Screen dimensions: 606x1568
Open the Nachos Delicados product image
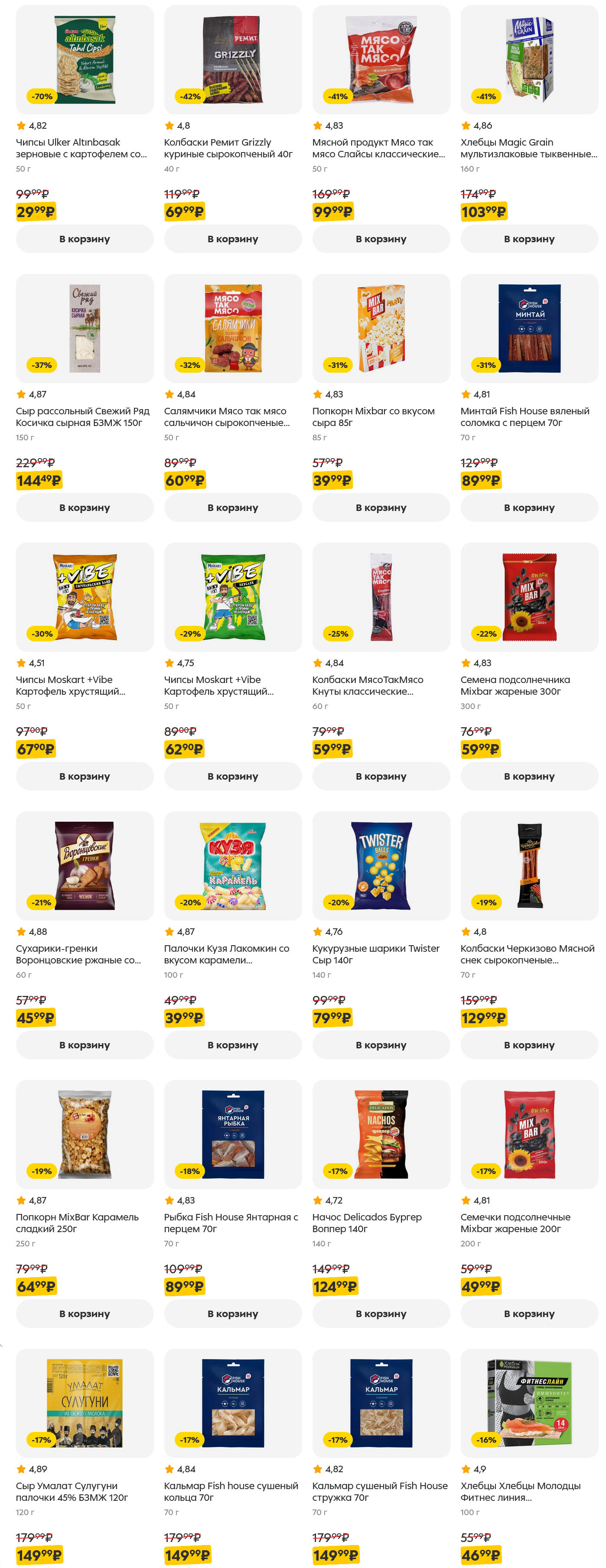(381, 1134)
